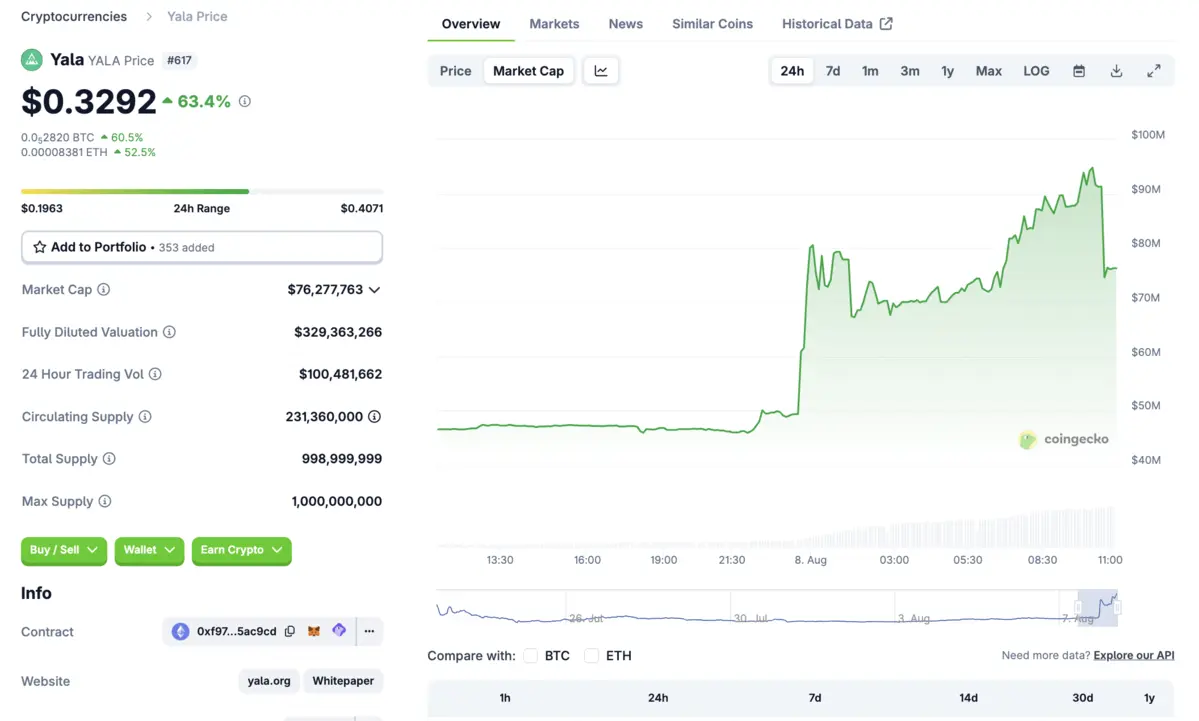Viewport: 1199px width, 721px height.
Task: Switch to the line chart type icon
Action: tap(601, 71)
